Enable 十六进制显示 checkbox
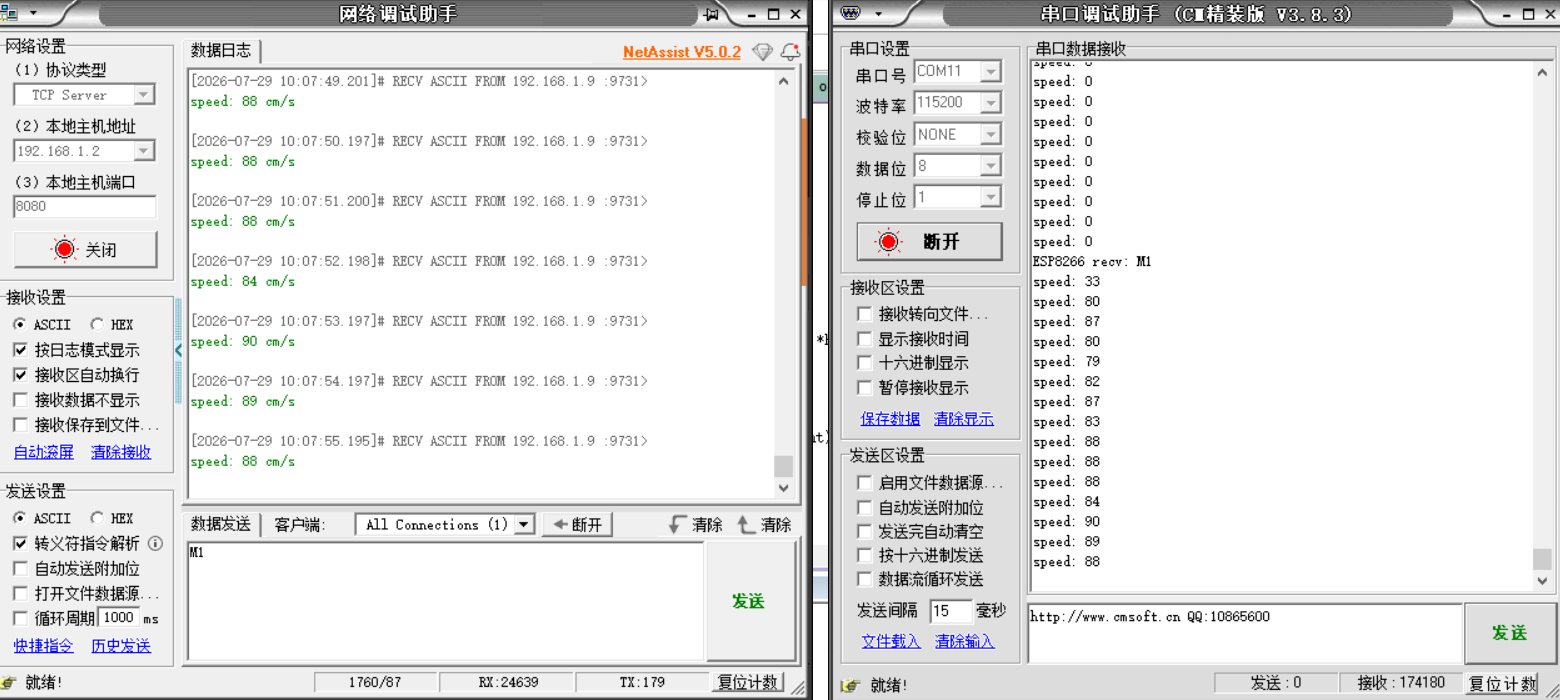1560x700 pixels. (865, 363)
